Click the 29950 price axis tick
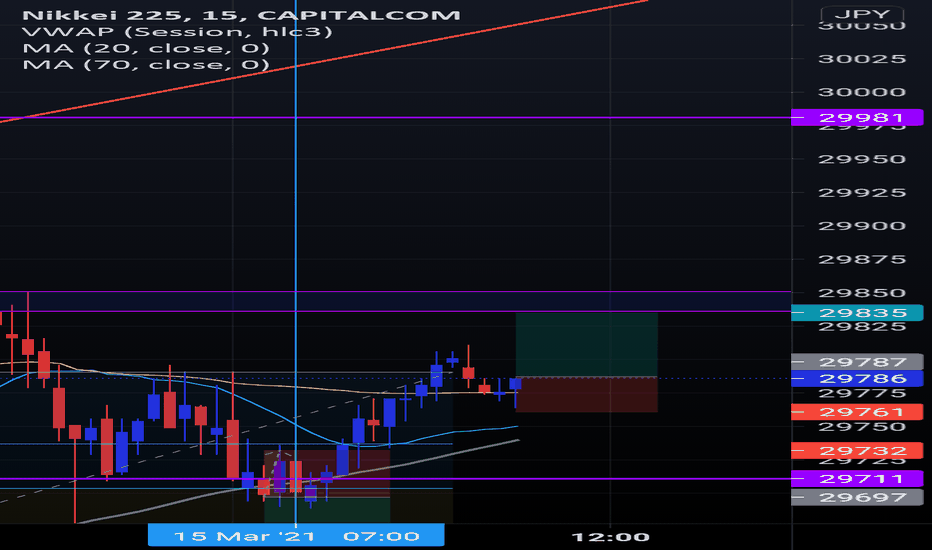Screen dimensions: 932x550 point(862,159)
